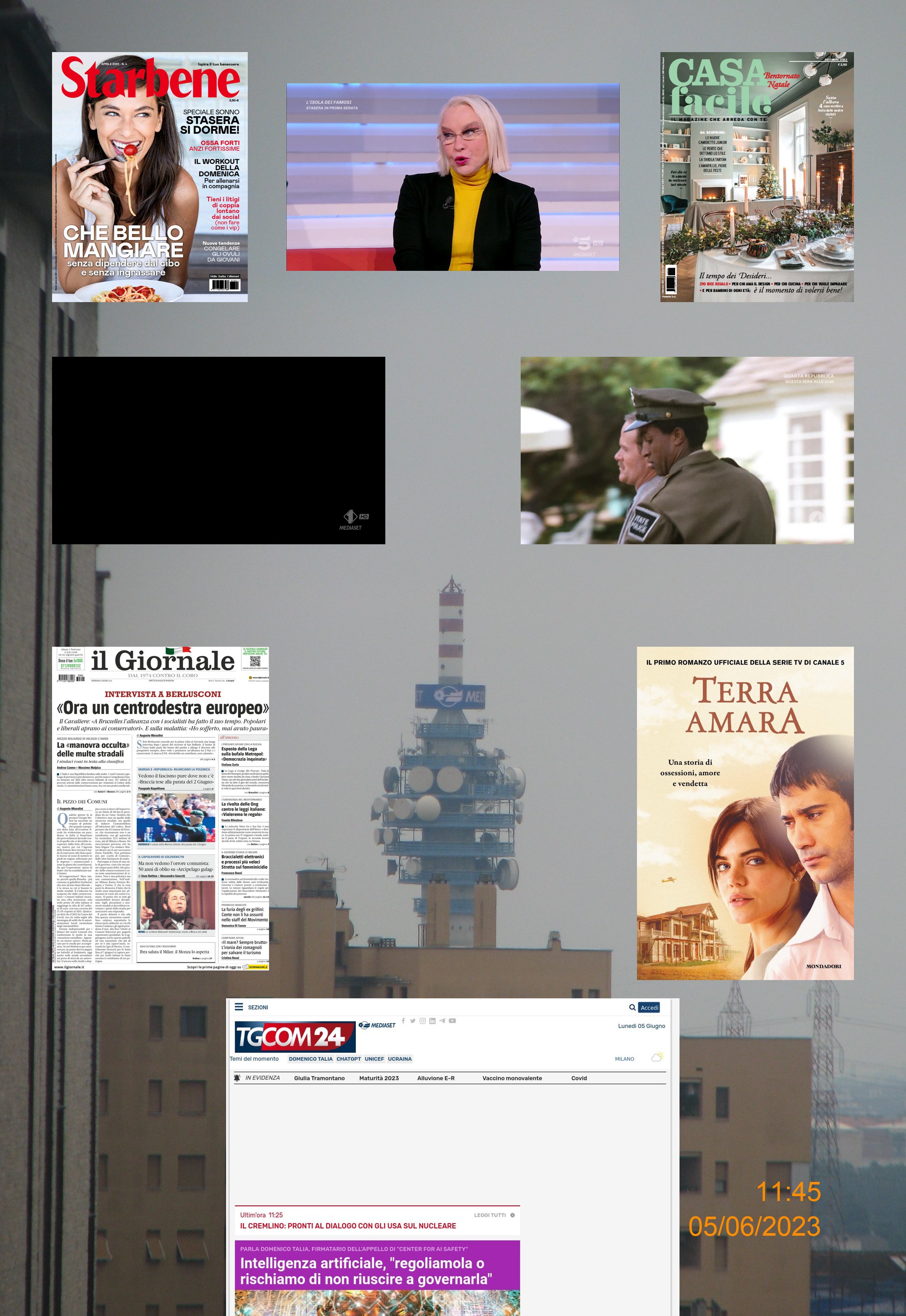Click the Sezioni label
The image size is (906, 1316).
pos(258,1007)
